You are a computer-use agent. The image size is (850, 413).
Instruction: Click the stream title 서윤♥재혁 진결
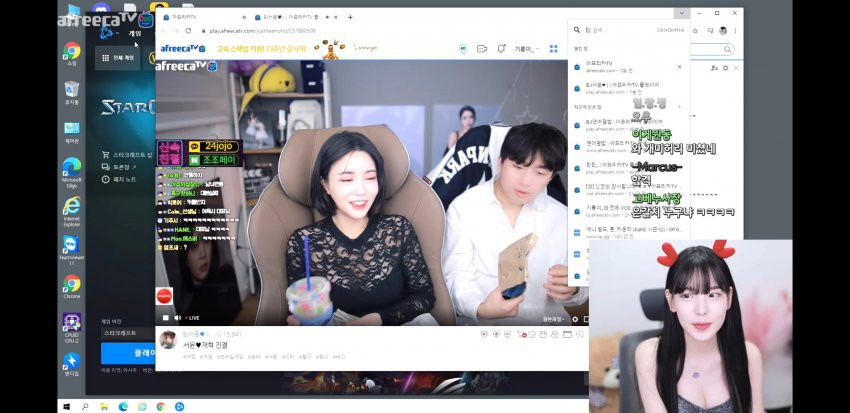click(205, 345)
